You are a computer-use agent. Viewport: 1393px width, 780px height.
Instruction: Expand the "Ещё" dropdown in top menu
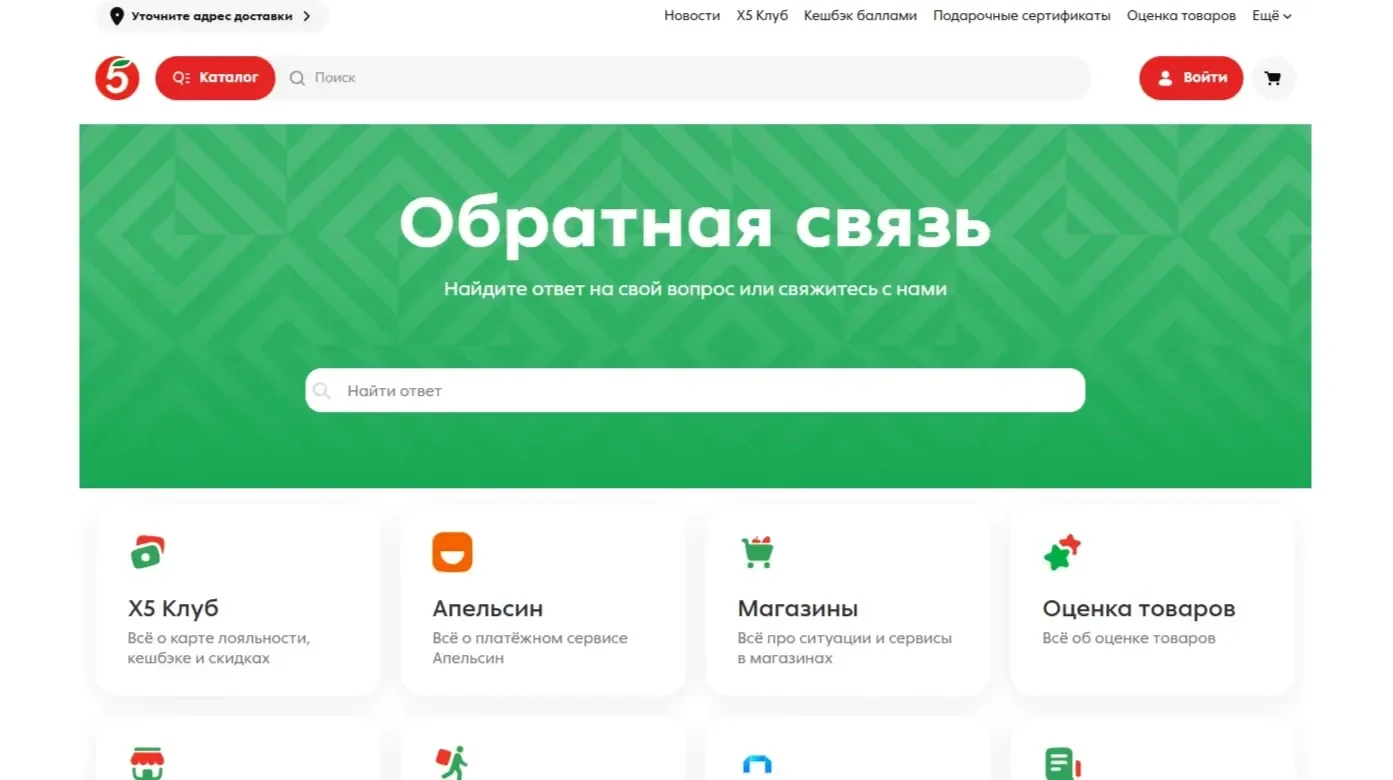point(1272,16)
